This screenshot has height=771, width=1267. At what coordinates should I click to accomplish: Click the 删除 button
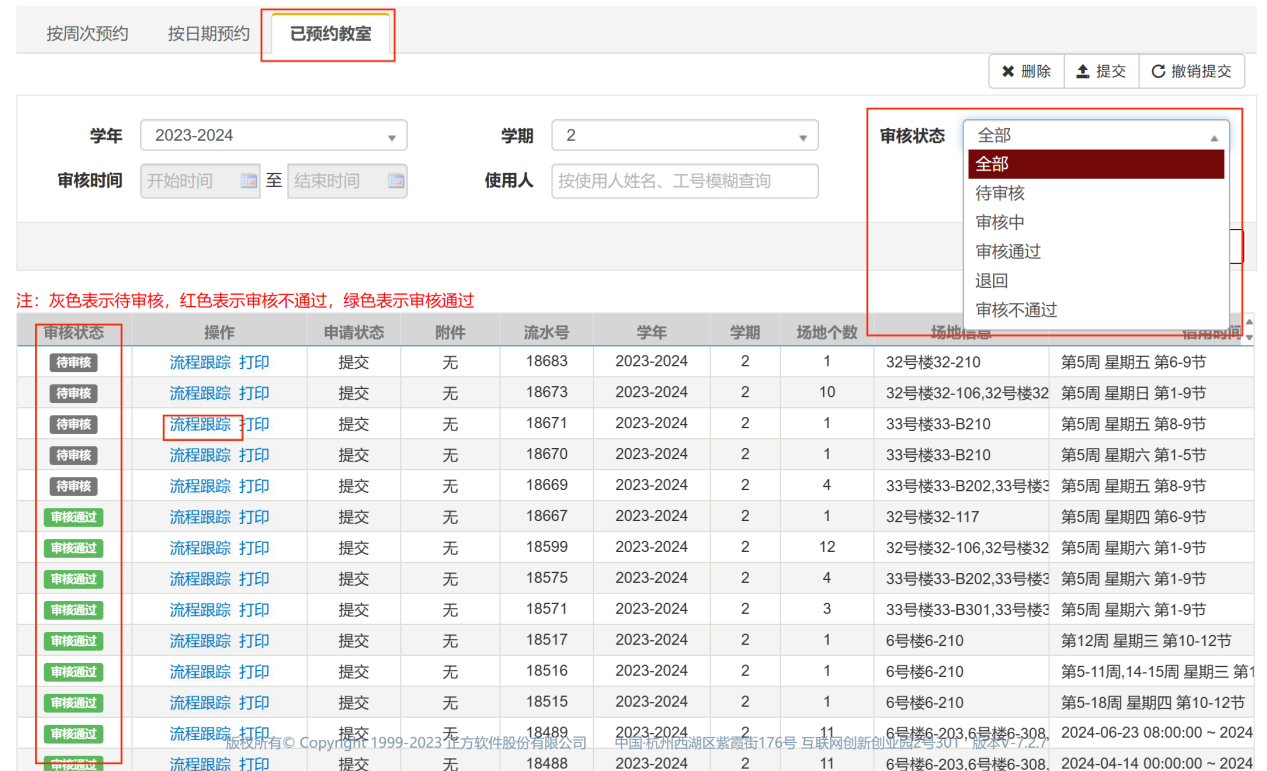[x=1027, y=71]
